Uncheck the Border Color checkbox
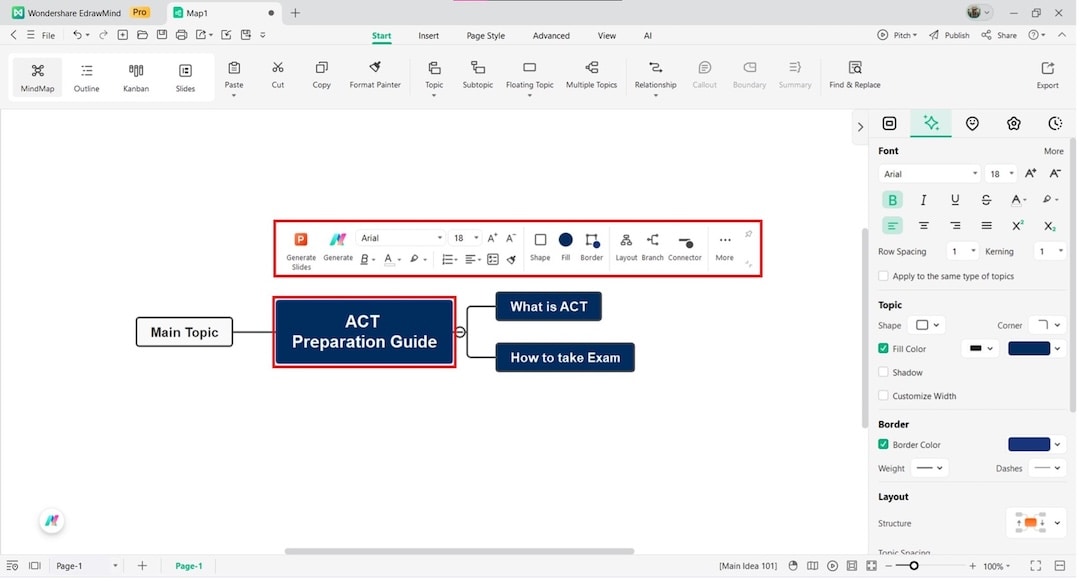 coord(884,445)
